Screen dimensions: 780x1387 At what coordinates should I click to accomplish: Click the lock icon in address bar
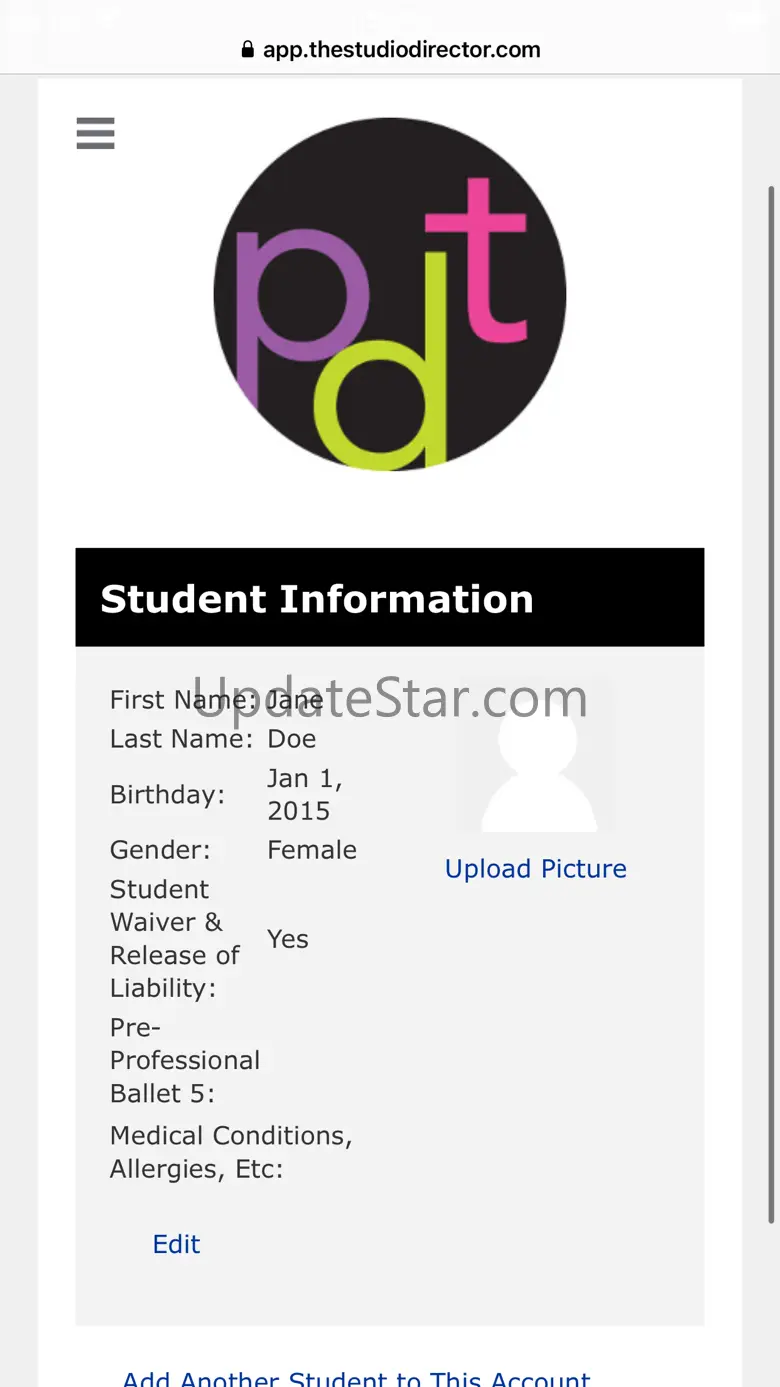248,49
